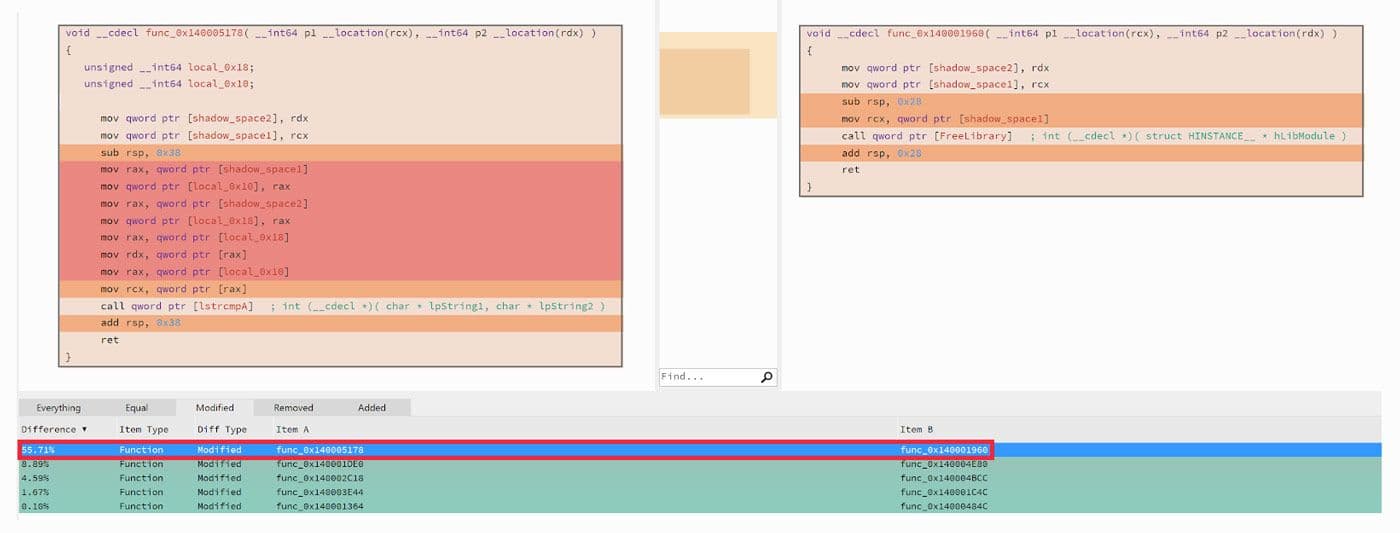Click the 'ret' line in the right pane
Image resolution: width=1400 pixels, height=533 pixels.
click(x=850, y=169)
